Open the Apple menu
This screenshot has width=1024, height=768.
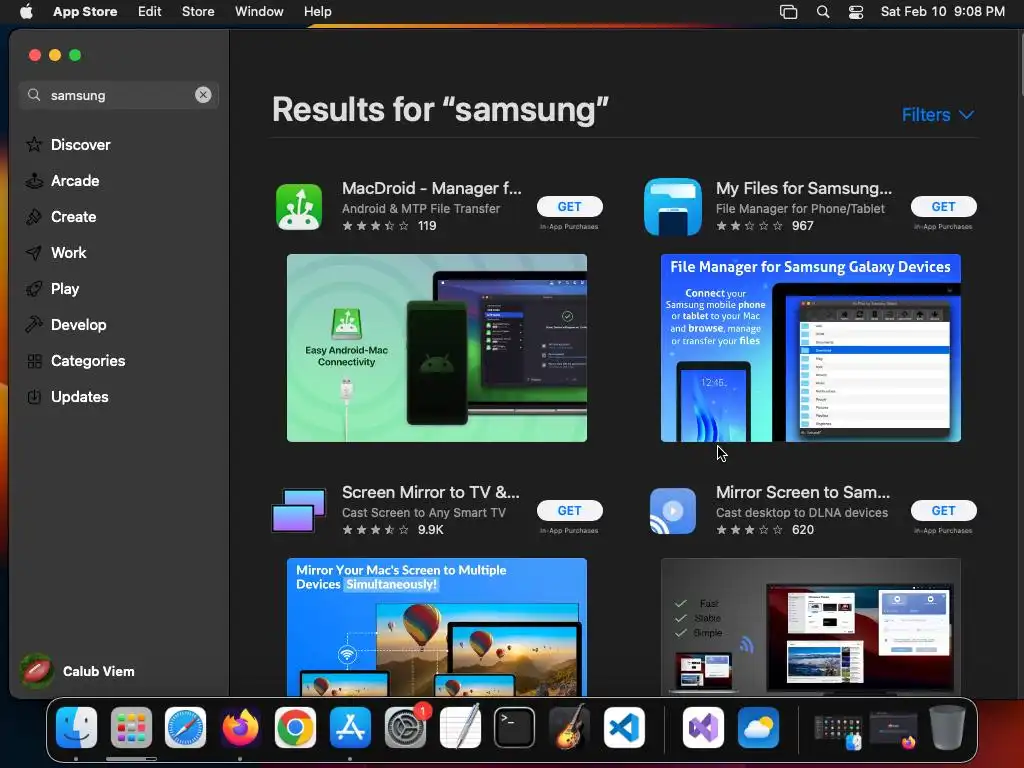(26, 12)
